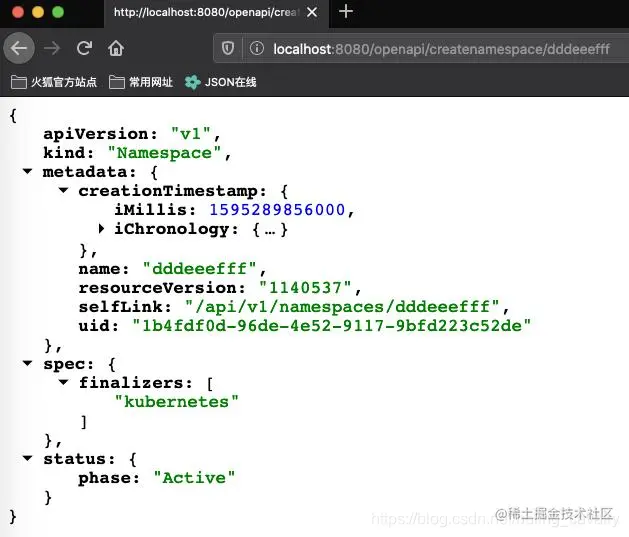Open 常用网址 bookmark folder

141,82
